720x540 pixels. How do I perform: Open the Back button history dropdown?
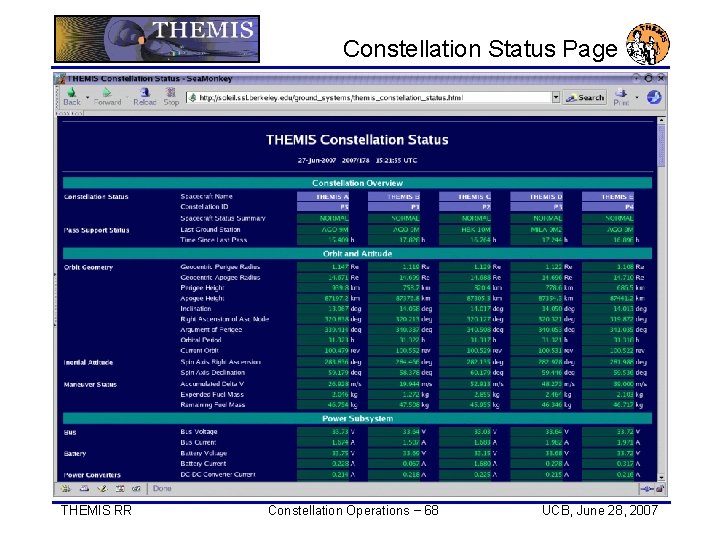point(87,97)
